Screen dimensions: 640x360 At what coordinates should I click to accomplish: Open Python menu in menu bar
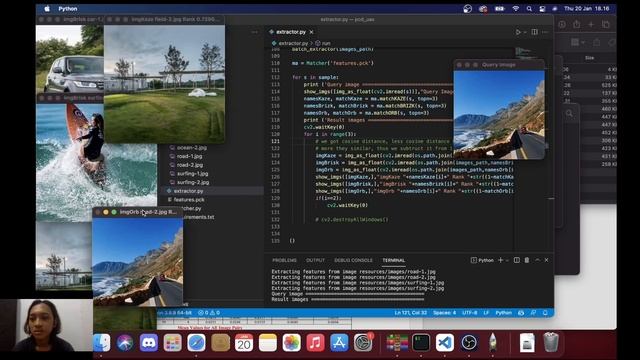pos(68,9)
